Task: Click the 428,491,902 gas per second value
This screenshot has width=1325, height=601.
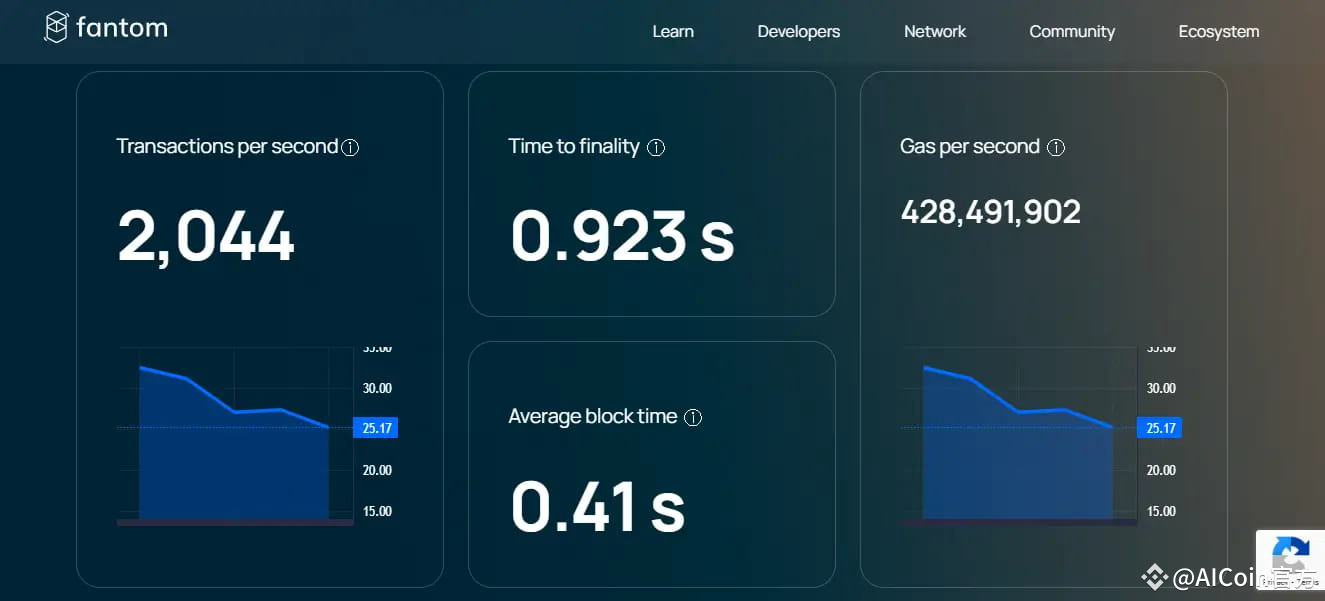Action: 989,211
